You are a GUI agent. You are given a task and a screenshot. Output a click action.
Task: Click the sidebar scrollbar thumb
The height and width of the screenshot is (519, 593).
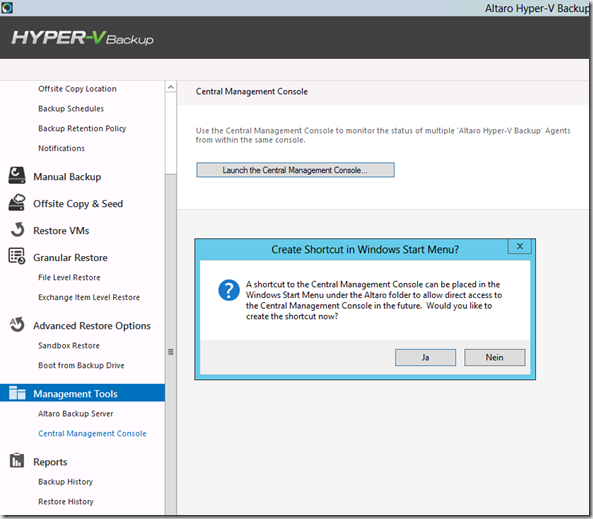click(171, 344)
